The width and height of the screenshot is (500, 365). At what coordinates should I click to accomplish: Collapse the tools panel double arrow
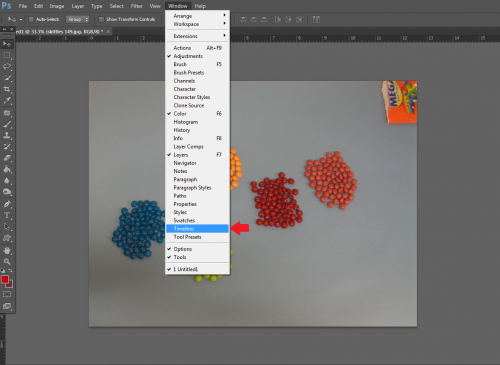point(4,29)
